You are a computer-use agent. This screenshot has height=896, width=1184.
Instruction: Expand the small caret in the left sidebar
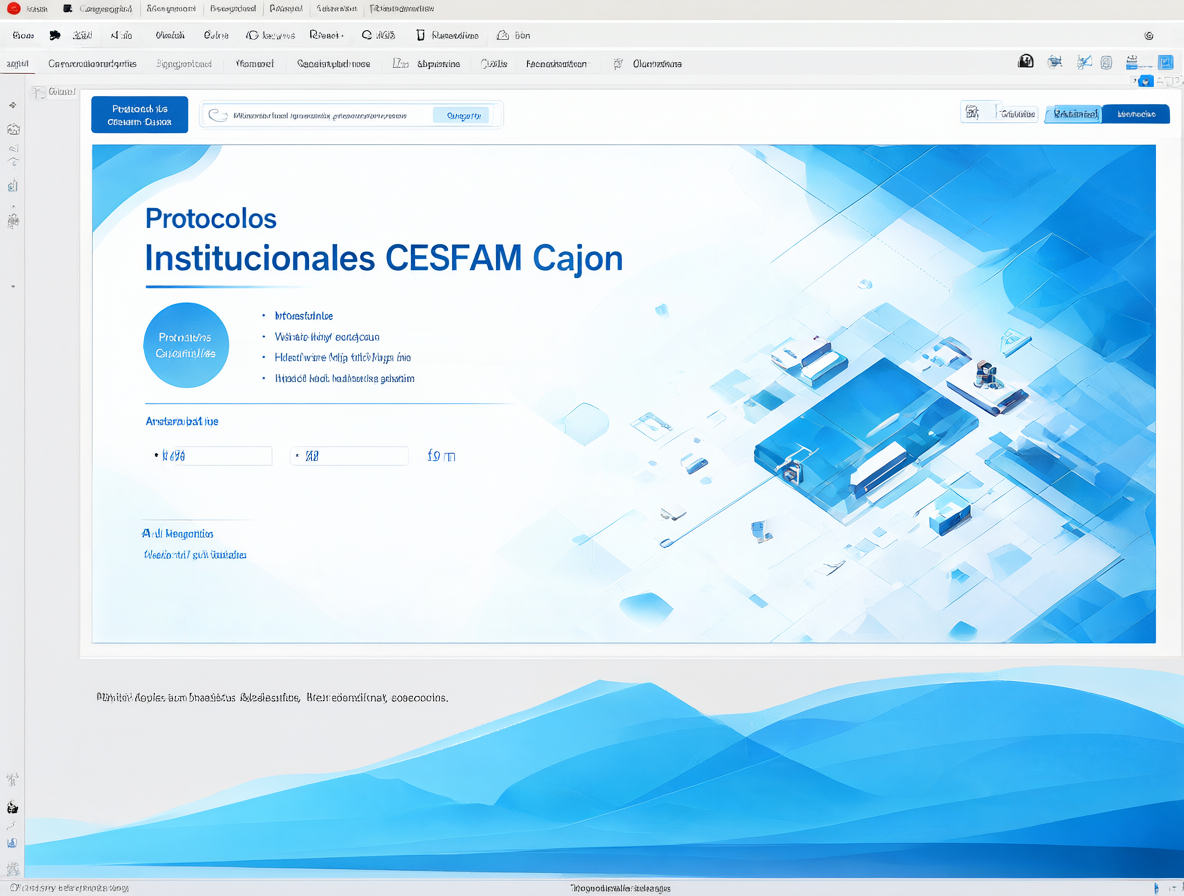13,287
